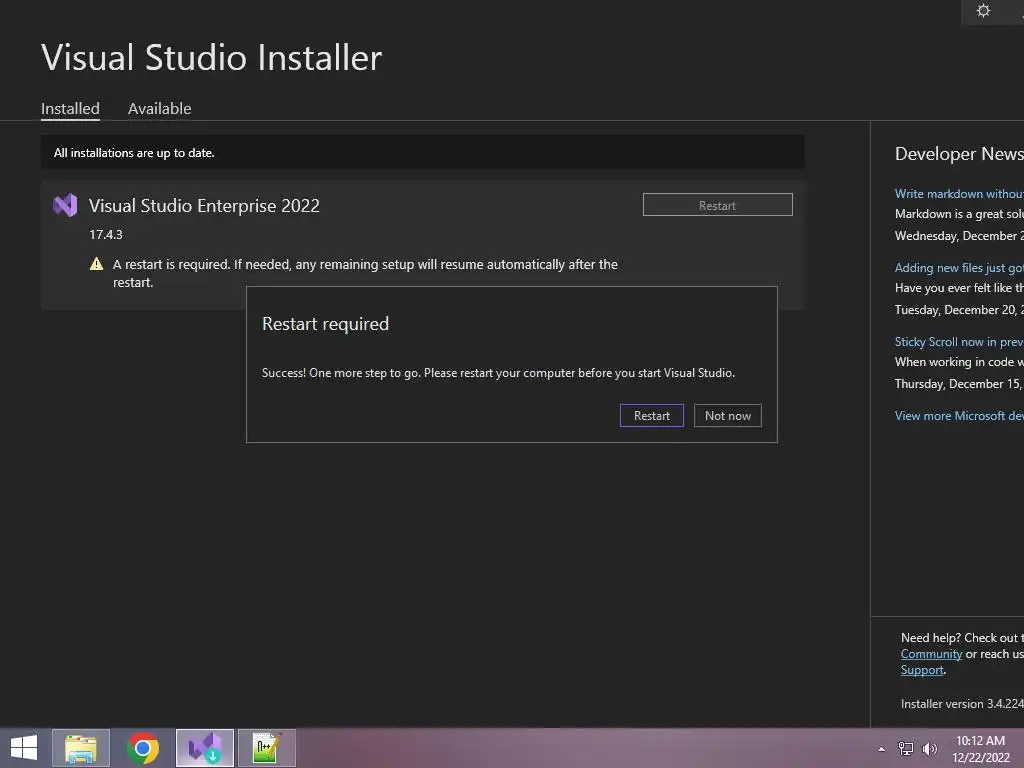Show hidden system tray icons

point(882,749)
